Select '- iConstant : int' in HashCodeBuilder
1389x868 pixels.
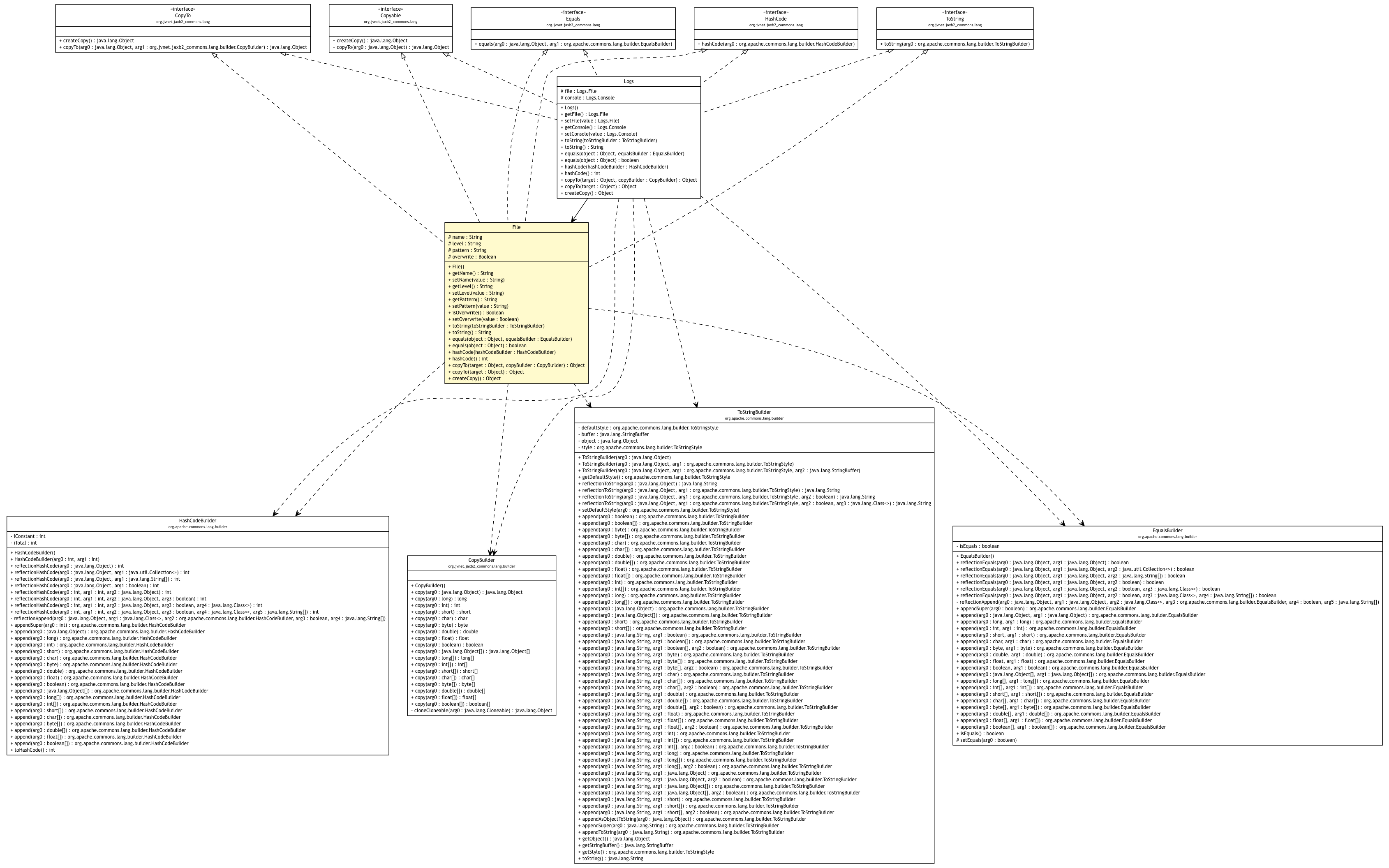(x=28, y=537)
